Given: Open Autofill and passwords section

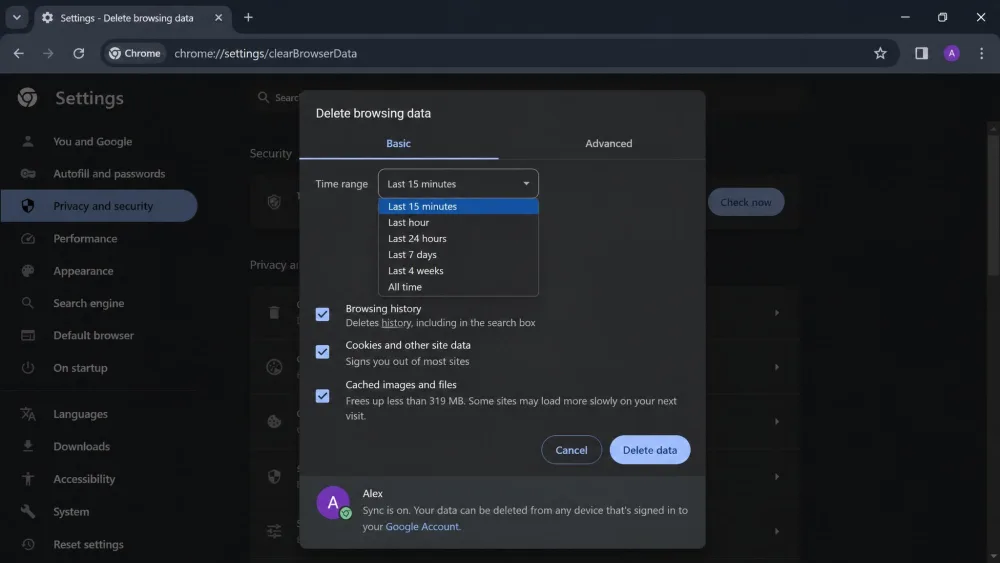Looking at the screenshot, I should click(109, 173).
